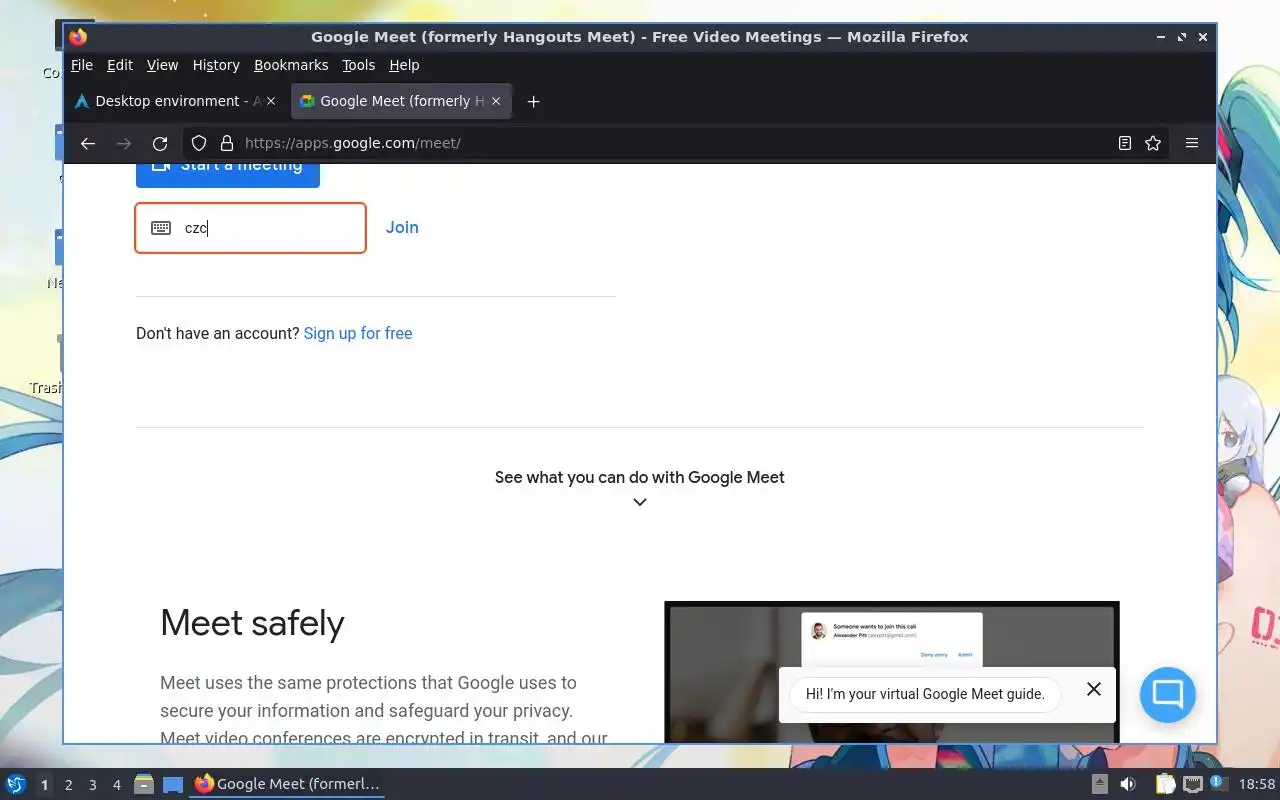This screenshot has height=800, width=1280.
Task: Open the file manager from the taskbar
Action: click(143, 785)
